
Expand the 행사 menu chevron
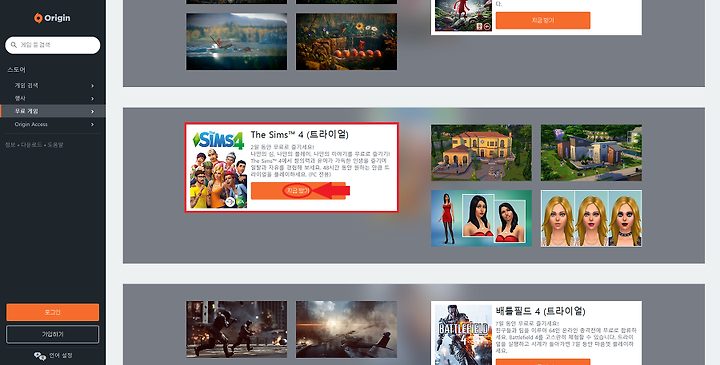tap(92, 99)
